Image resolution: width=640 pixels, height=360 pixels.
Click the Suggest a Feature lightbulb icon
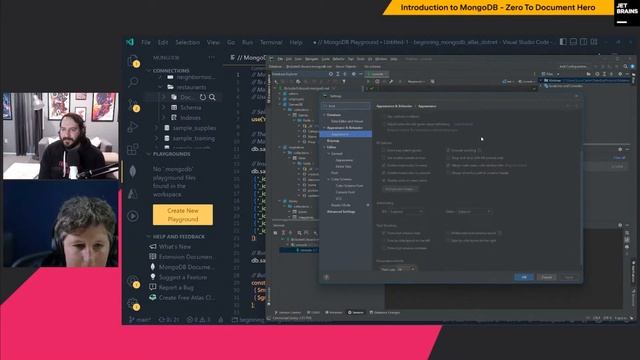click(x=153, y=277)
